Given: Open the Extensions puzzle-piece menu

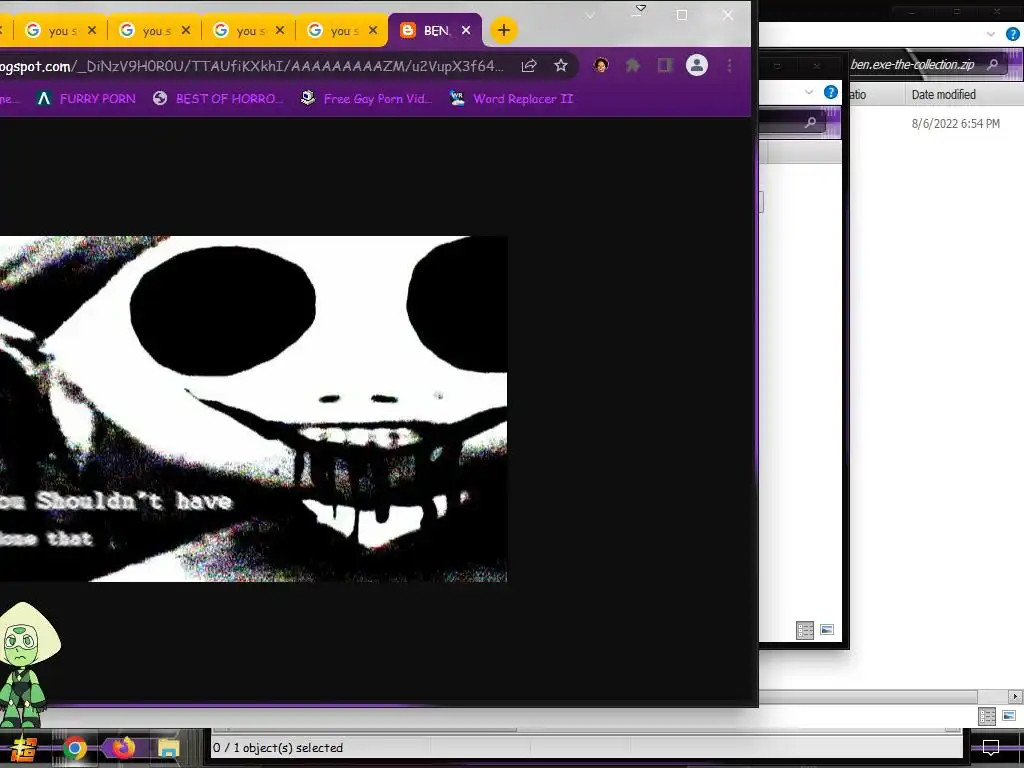Looking at the screenshot, I should 632,65.
